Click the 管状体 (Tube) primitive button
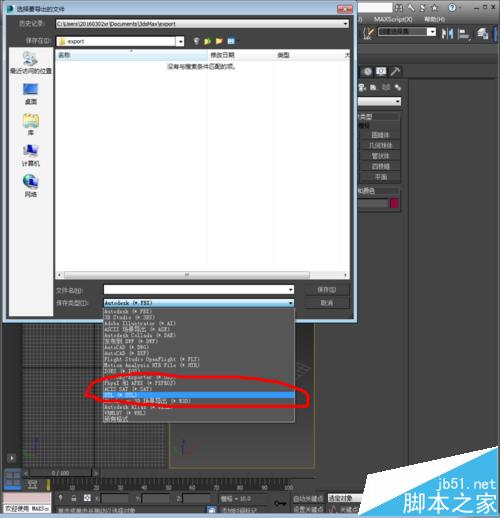 pos(380,156)
